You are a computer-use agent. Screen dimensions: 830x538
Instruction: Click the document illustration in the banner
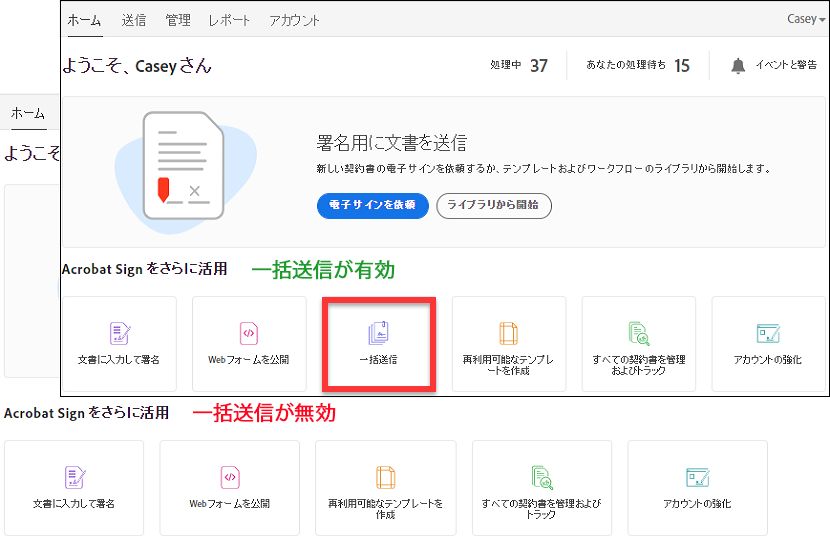coord(185,171)
